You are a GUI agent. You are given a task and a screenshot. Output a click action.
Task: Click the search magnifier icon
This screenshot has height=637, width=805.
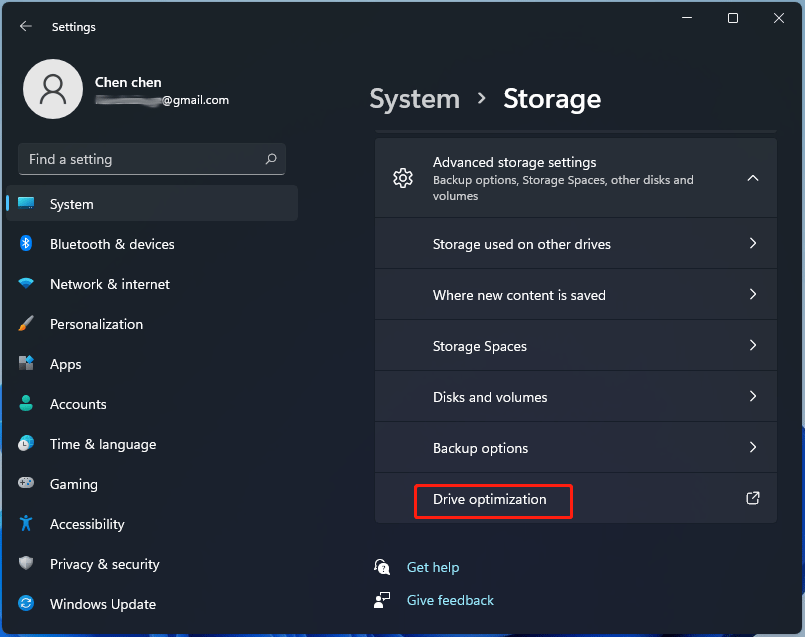point(271,159)
